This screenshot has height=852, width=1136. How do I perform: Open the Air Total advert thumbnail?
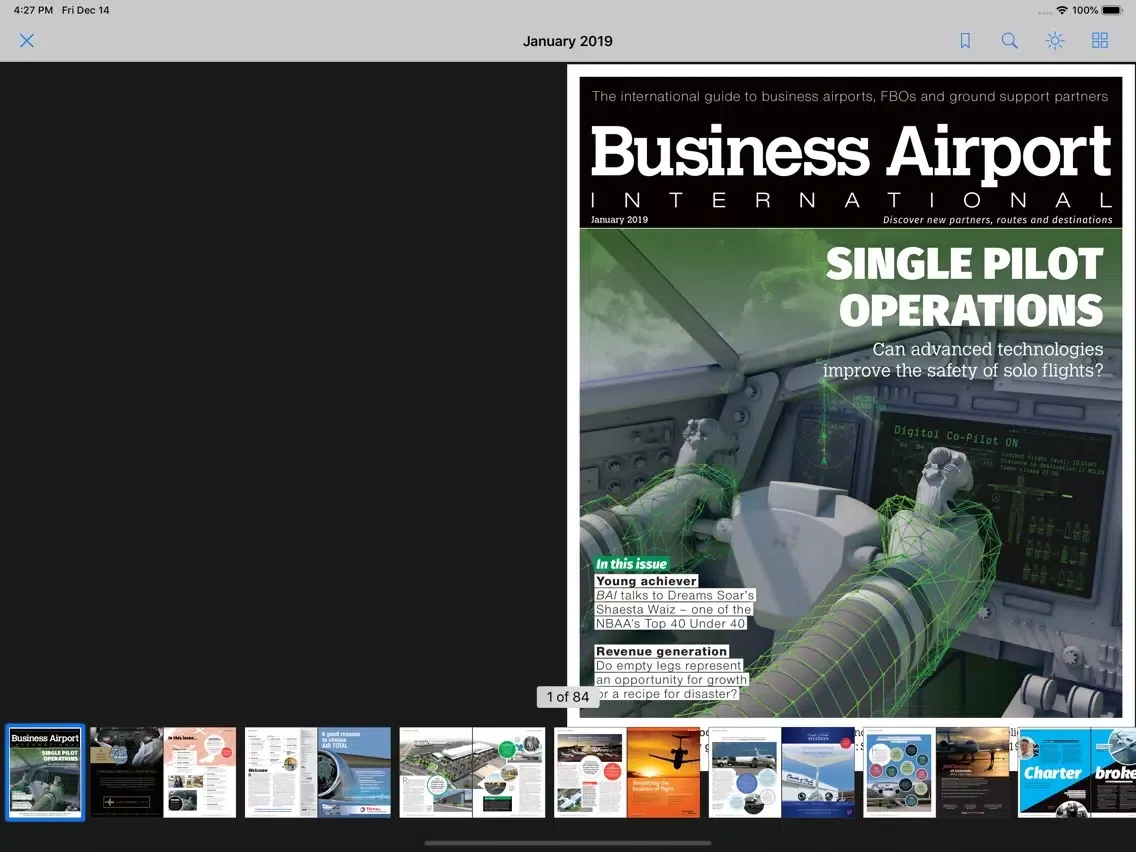tap(354, 772)
